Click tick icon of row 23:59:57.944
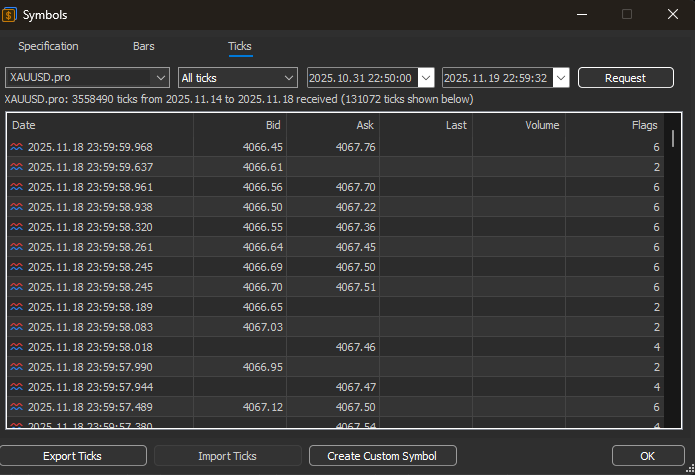Viewport: 695px width, 475px height. [x=16, y=387]
